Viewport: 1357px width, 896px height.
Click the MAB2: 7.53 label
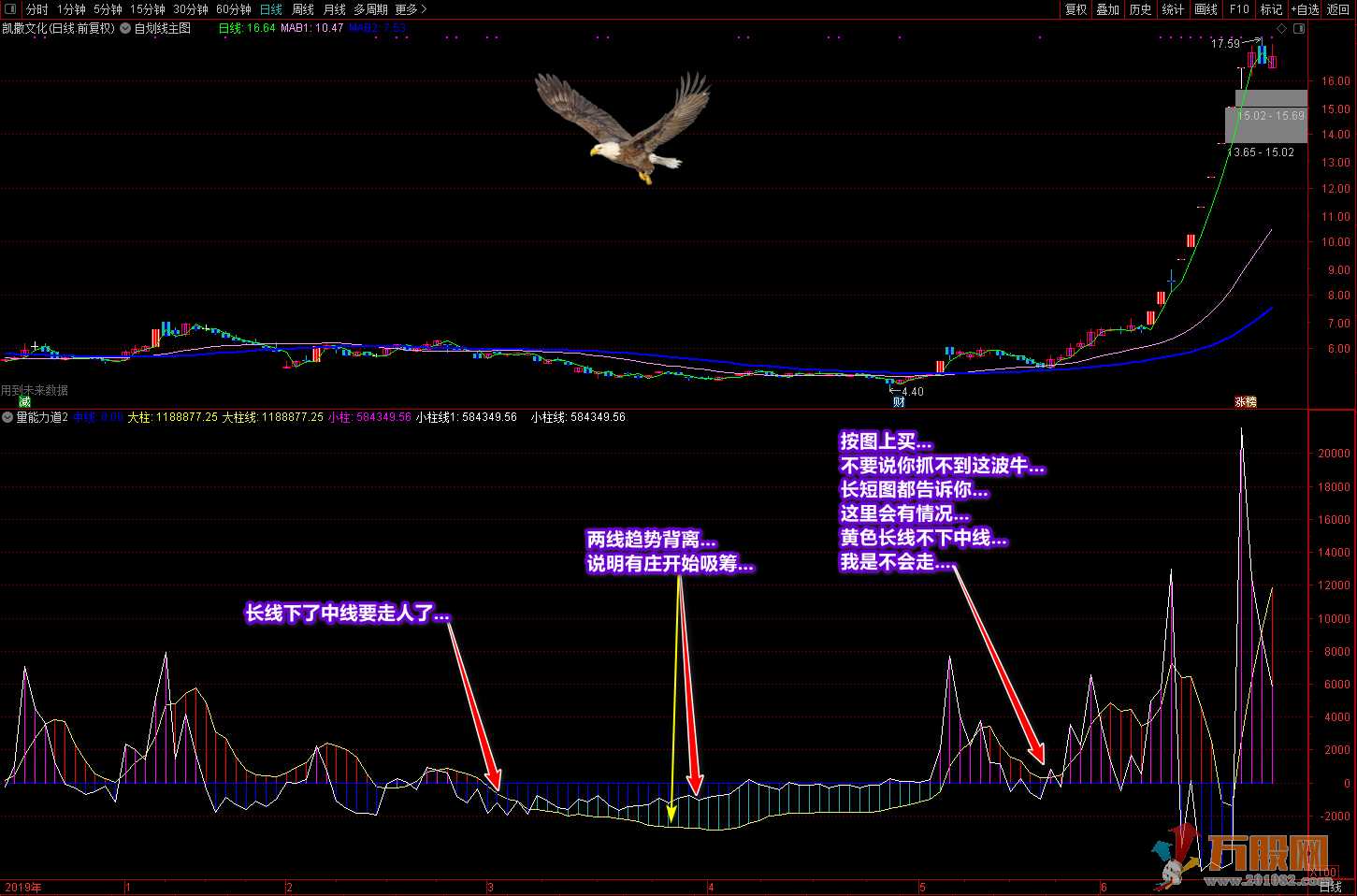(x=378, y=28)
